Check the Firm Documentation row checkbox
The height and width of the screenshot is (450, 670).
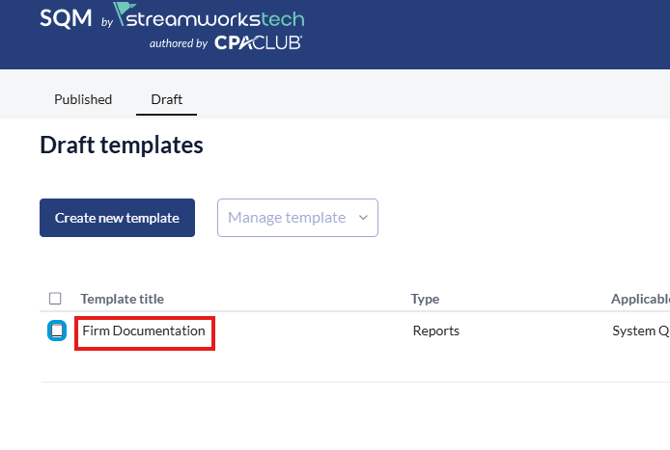57,330
